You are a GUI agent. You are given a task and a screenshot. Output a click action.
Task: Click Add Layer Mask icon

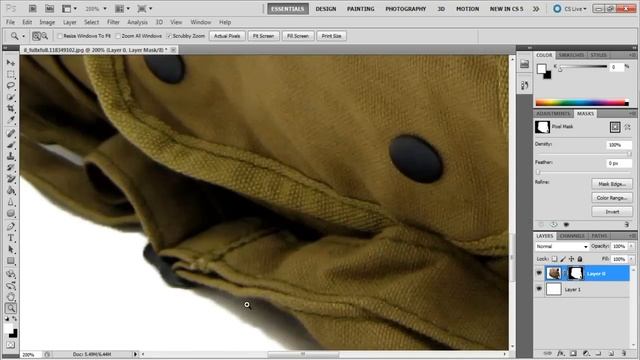coord(573,353)
